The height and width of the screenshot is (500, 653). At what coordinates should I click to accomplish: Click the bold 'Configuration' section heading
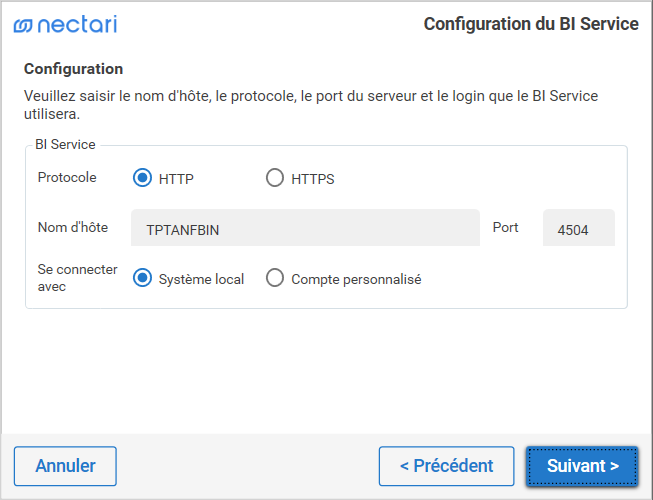click(73, 69)
